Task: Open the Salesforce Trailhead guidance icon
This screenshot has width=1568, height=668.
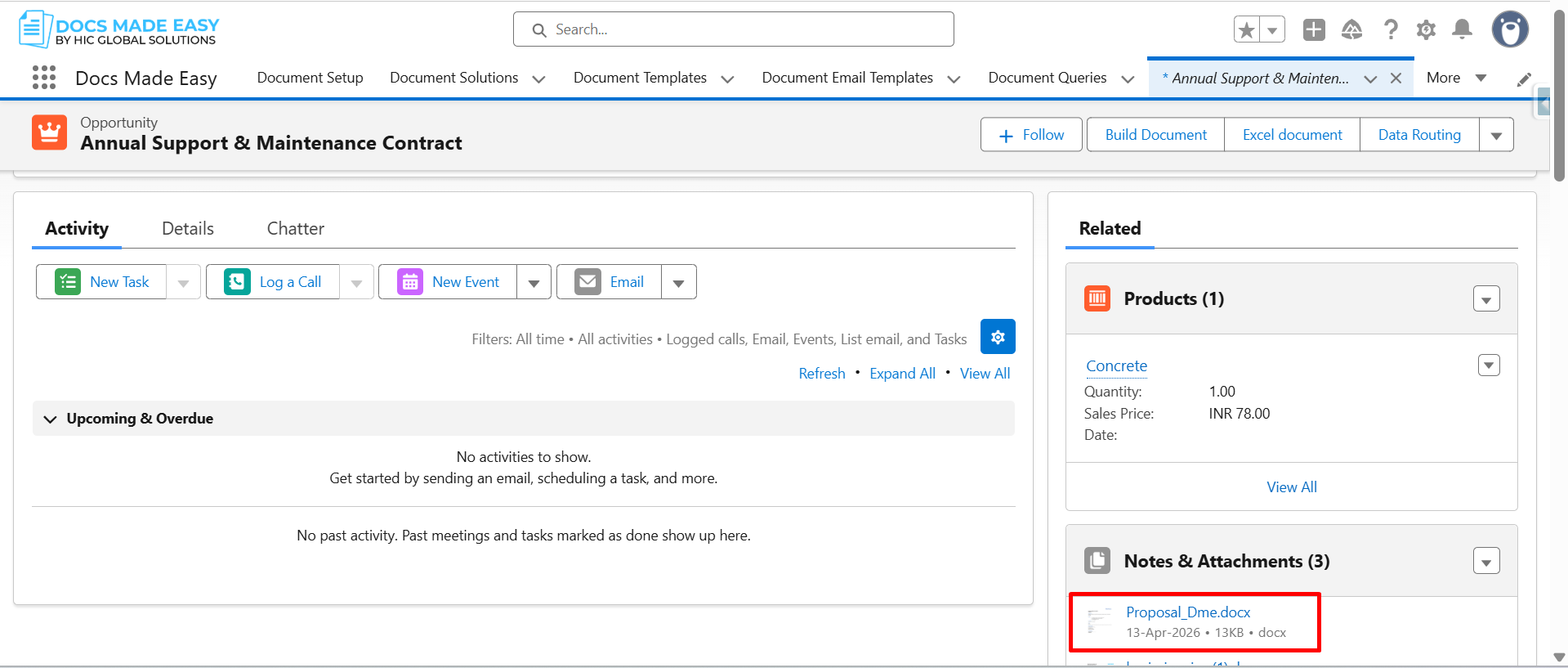Action: (1352, 30)
